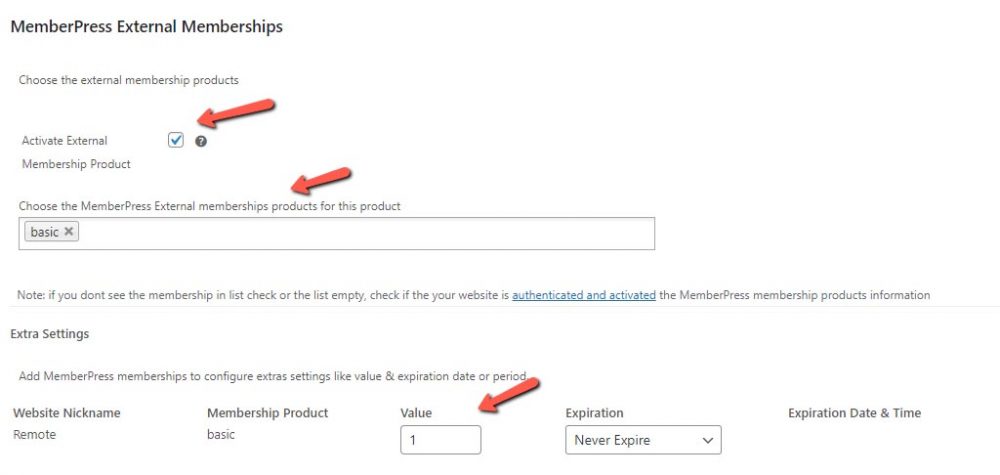This screenshot has height=475, width=1000.
Task: Click the Extra Settings section heading
Action: click(50, 332)
